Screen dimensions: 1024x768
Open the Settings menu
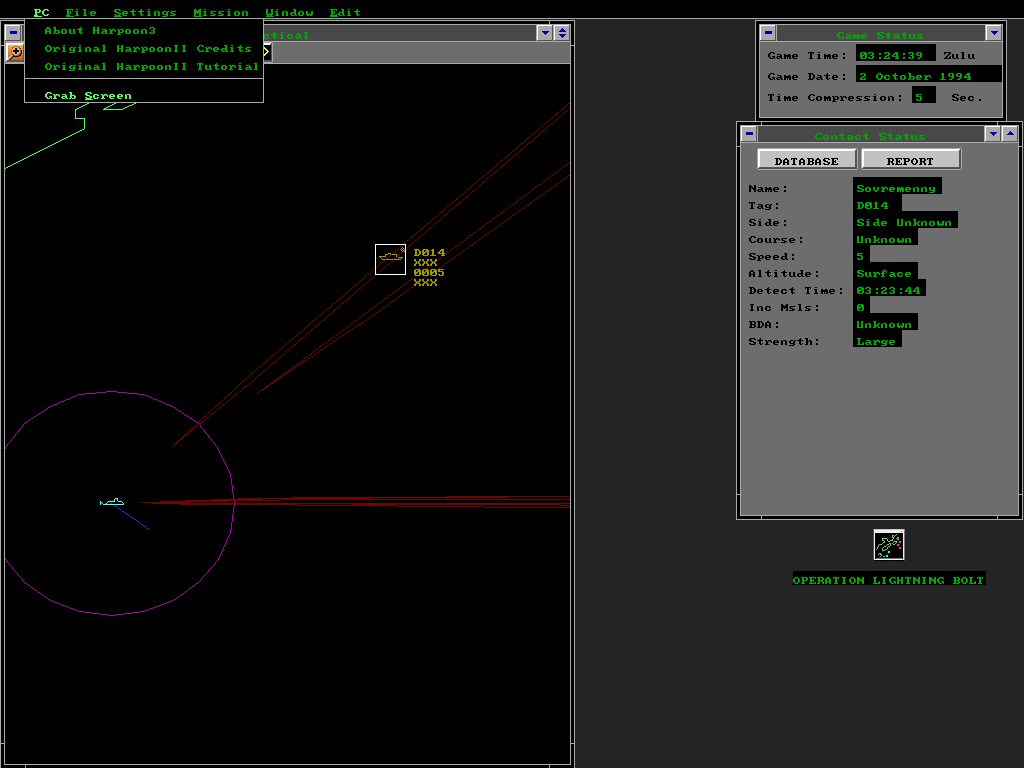[x=145, y=12]
